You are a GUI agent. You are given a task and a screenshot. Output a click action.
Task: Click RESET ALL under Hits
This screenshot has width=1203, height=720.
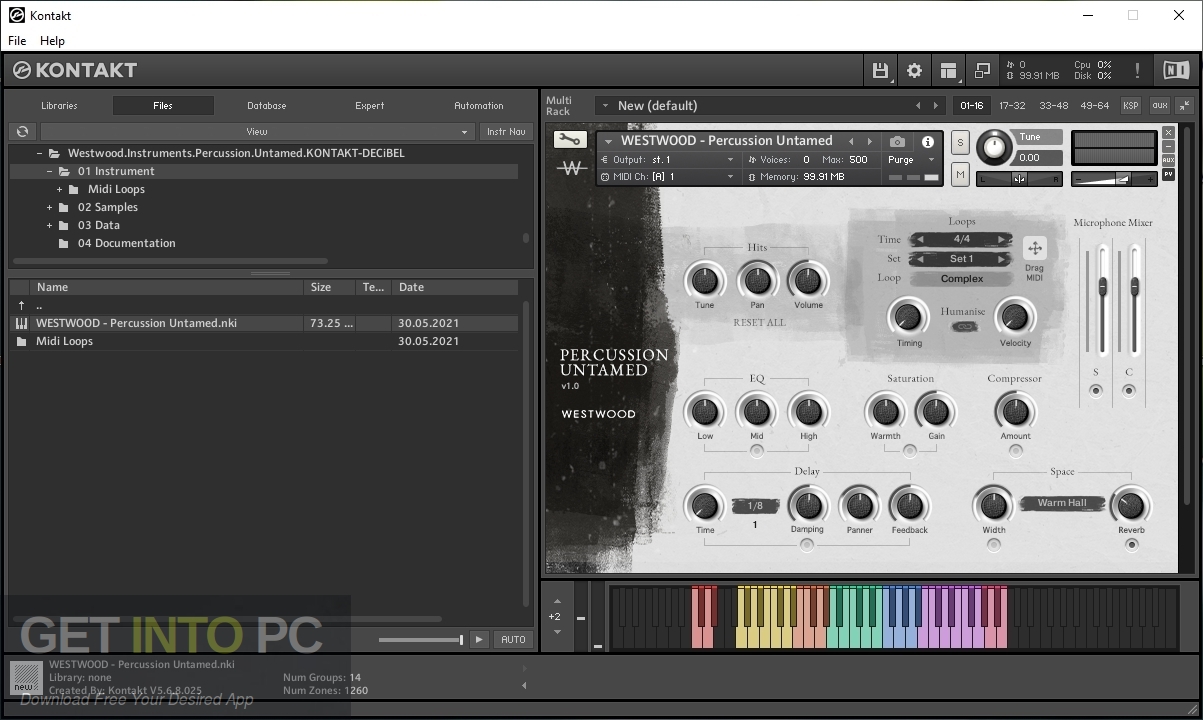coord(760,323)
